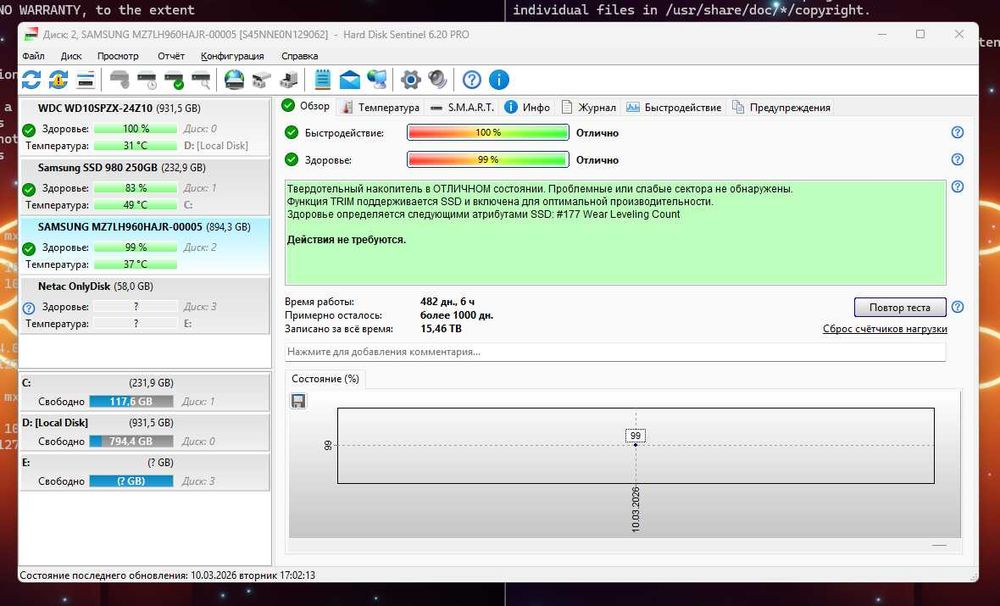Click the Здоровье 99 % gradient bar

[x=488, y=159]
